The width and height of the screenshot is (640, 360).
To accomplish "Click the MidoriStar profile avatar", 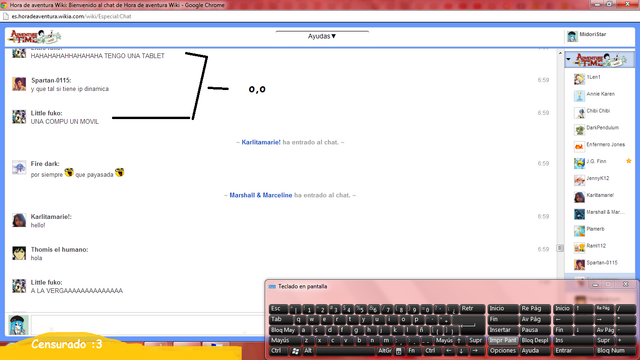I will [x=572, y=36].
